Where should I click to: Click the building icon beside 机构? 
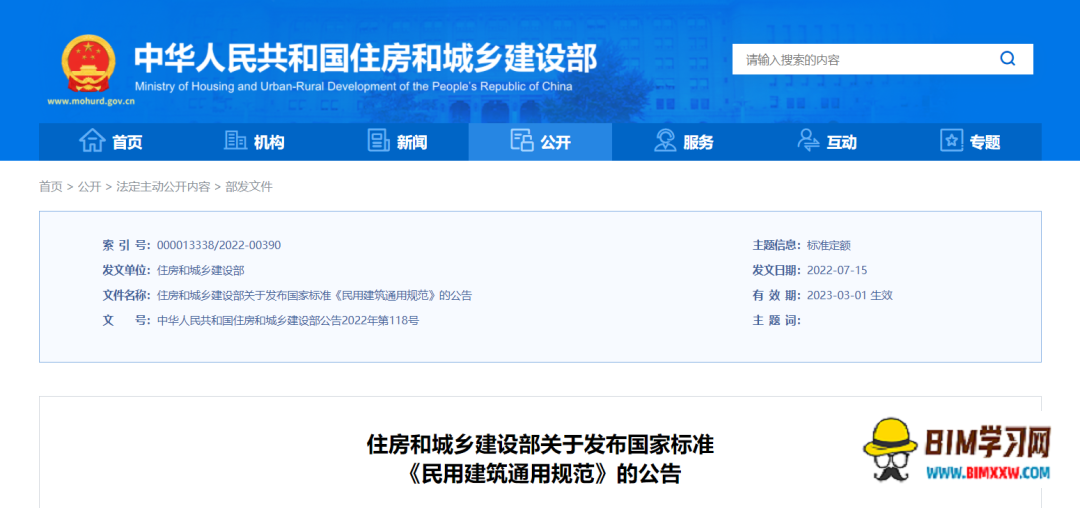[235, 141]
